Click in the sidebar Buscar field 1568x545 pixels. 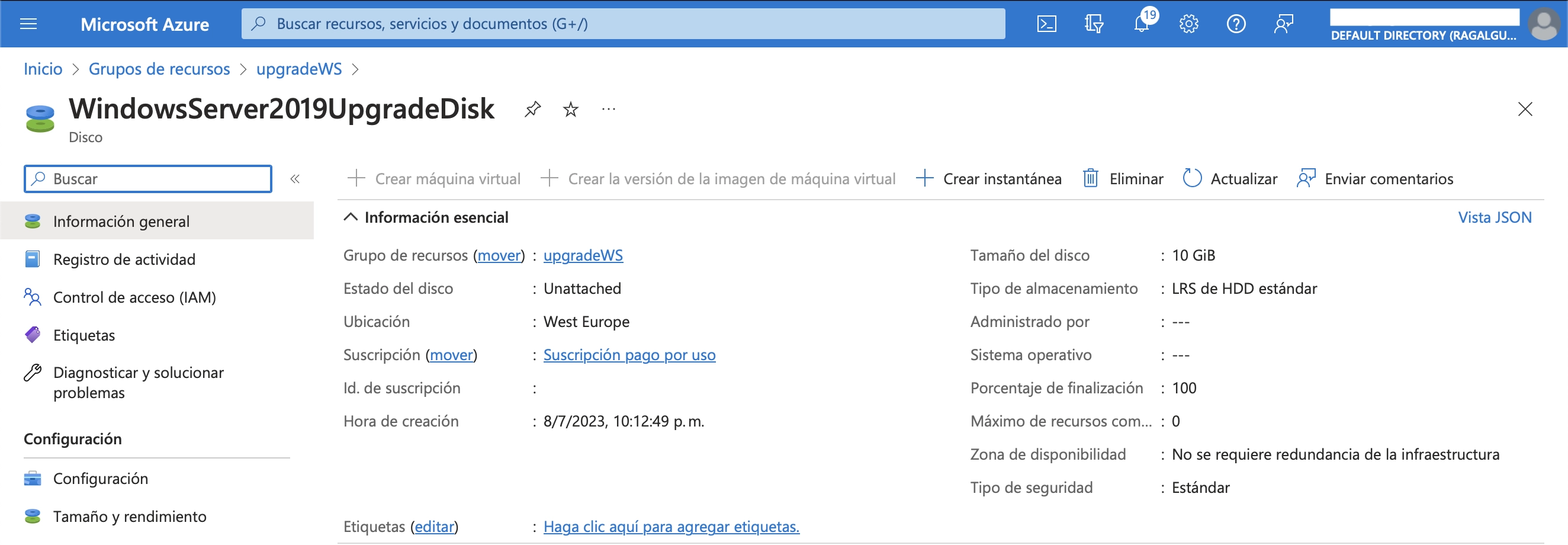[x=148, y=179]
